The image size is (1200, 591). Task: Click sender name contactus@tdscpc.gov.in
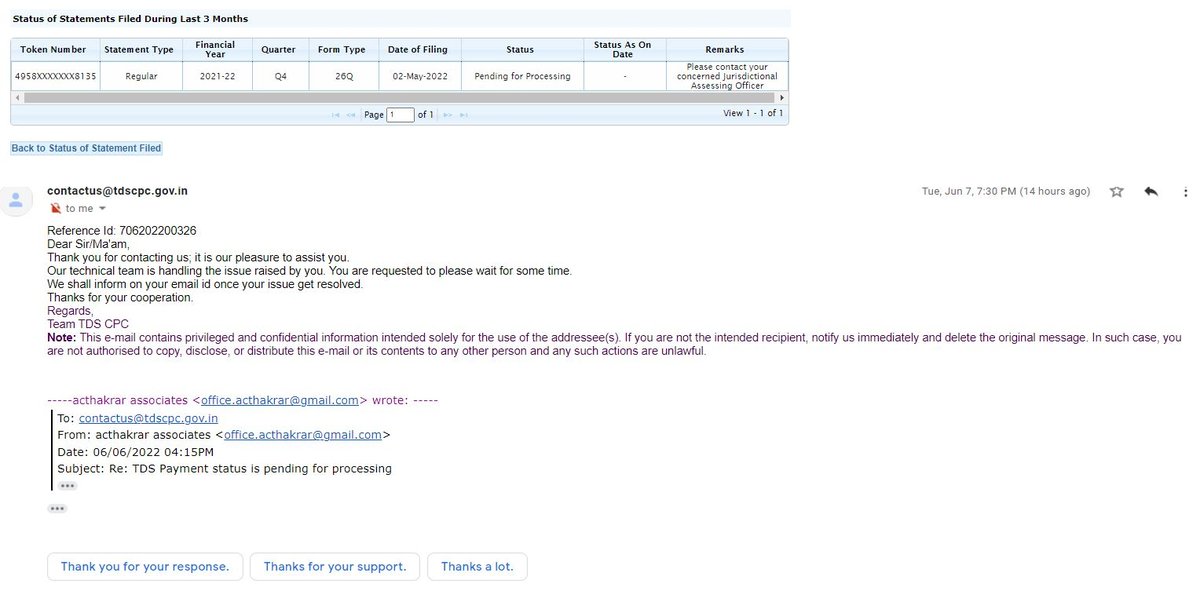[x=117, y=191]
